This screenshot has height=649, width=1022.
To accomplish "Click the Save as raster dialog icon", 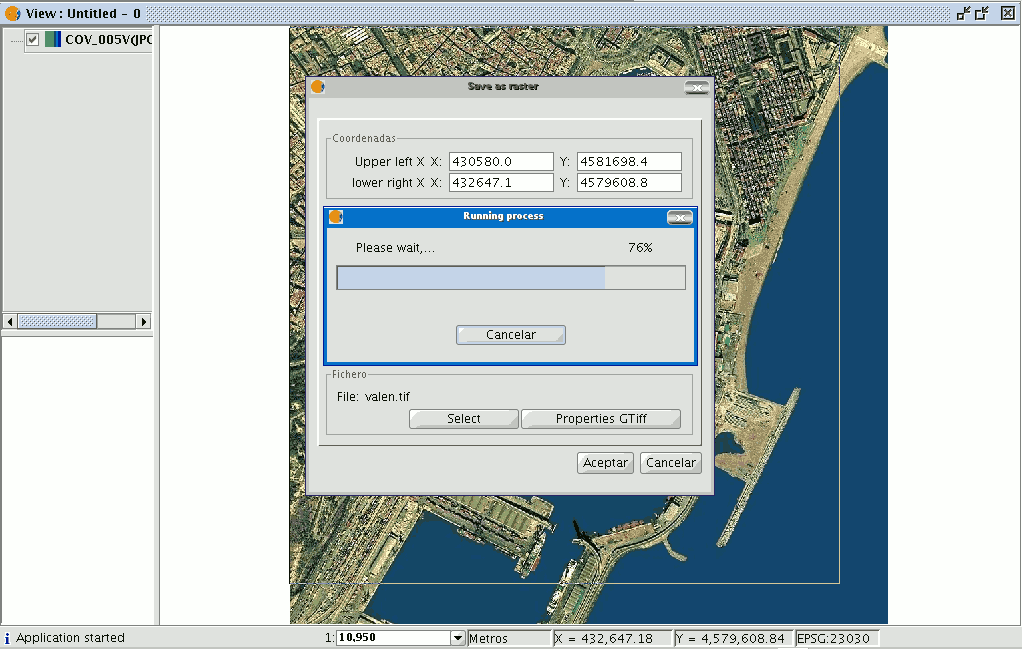I will tap(318, 87).
